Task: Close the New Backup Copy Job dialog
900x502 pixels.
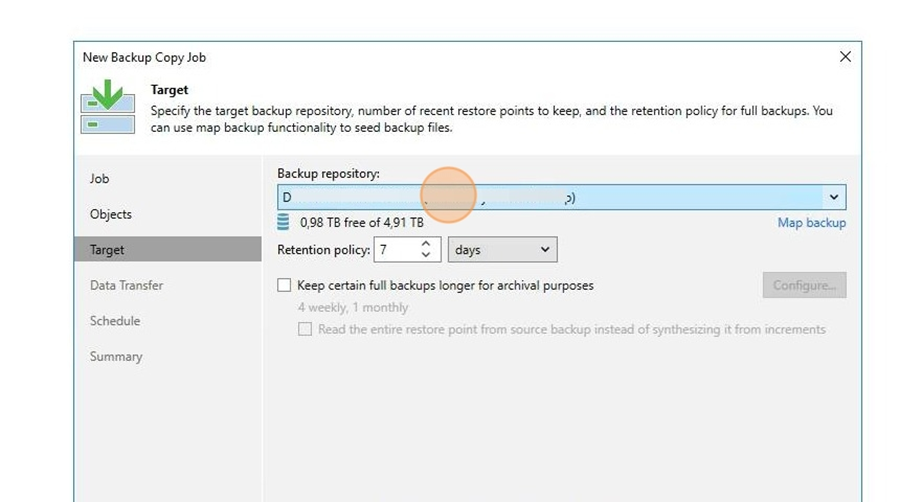Action: 845,57
